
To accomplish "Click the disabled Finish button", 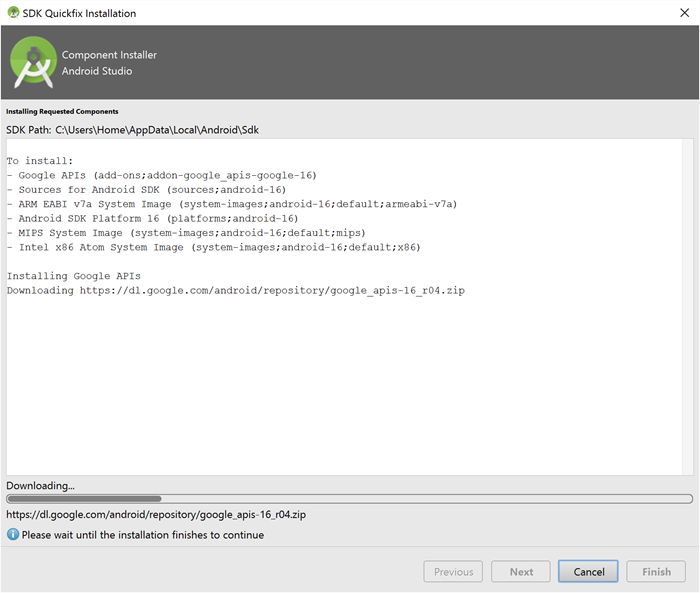I will pos(656,572).
